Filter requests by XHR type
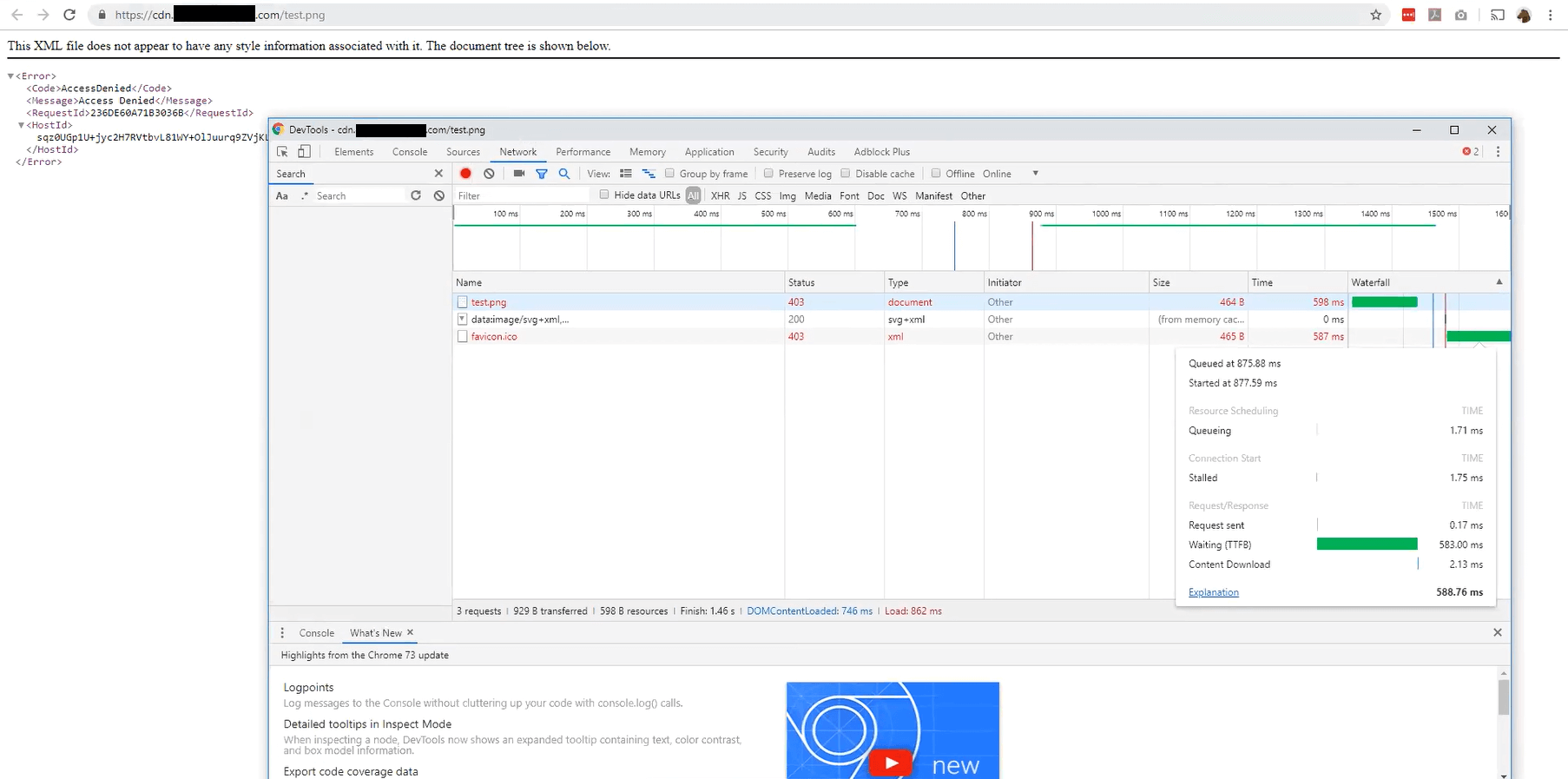This screenshot has height=779, width=1568. pyautogui.click(x=720, y=196)
